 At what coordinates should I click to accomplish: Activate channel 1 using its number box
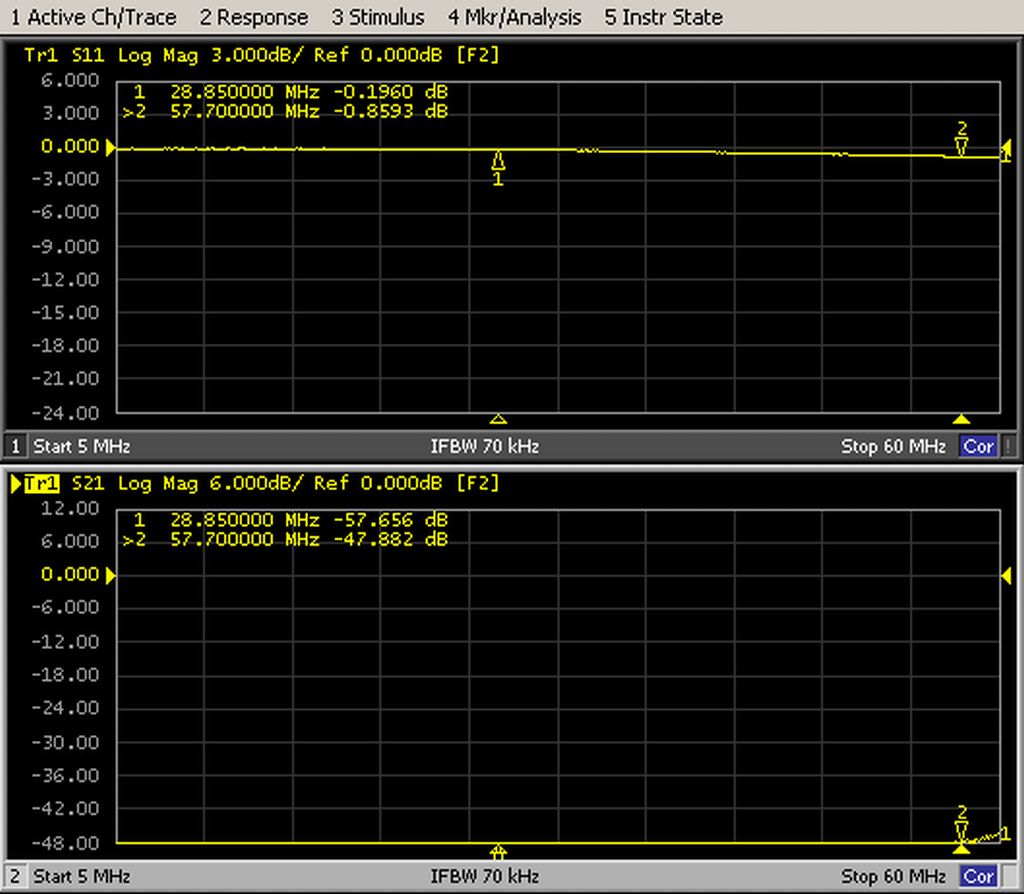pos(15,446)
